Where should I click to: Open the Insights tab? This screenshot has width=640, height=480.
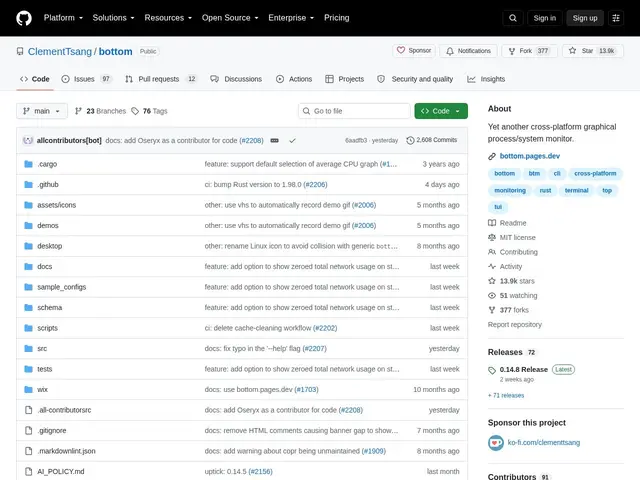click(486, 79)
